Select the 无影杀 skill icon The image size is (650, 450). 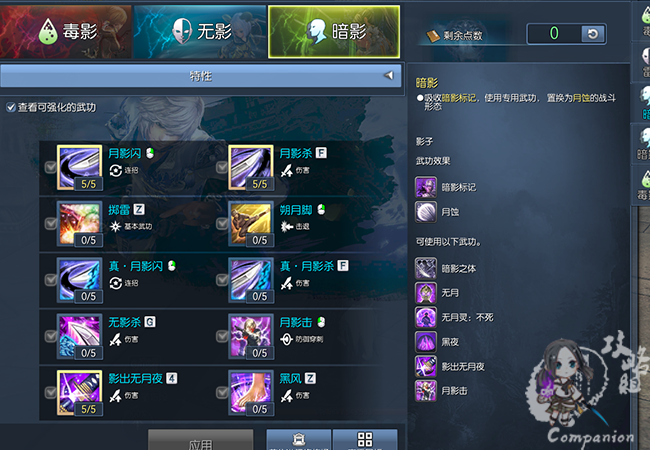pos(79,336)
